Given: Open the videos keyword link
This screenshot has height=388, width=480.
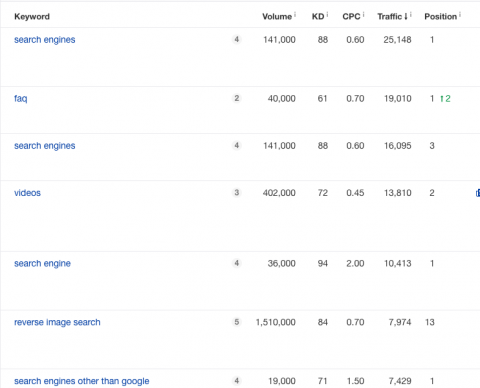Looking at the screenshot, I should point(27,193).
